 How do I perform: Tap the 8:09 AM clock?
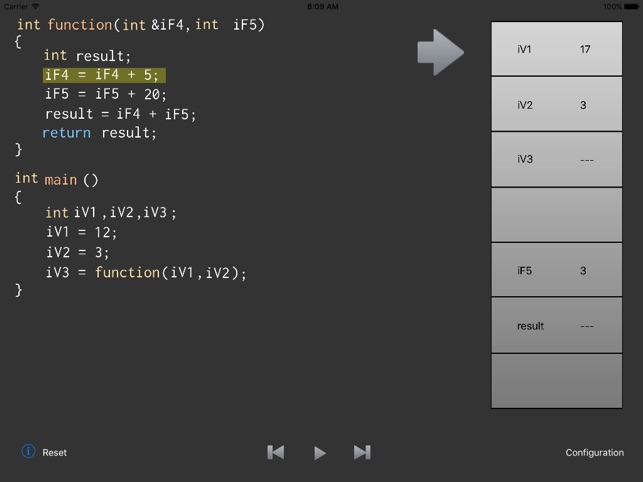pos(323,7)
